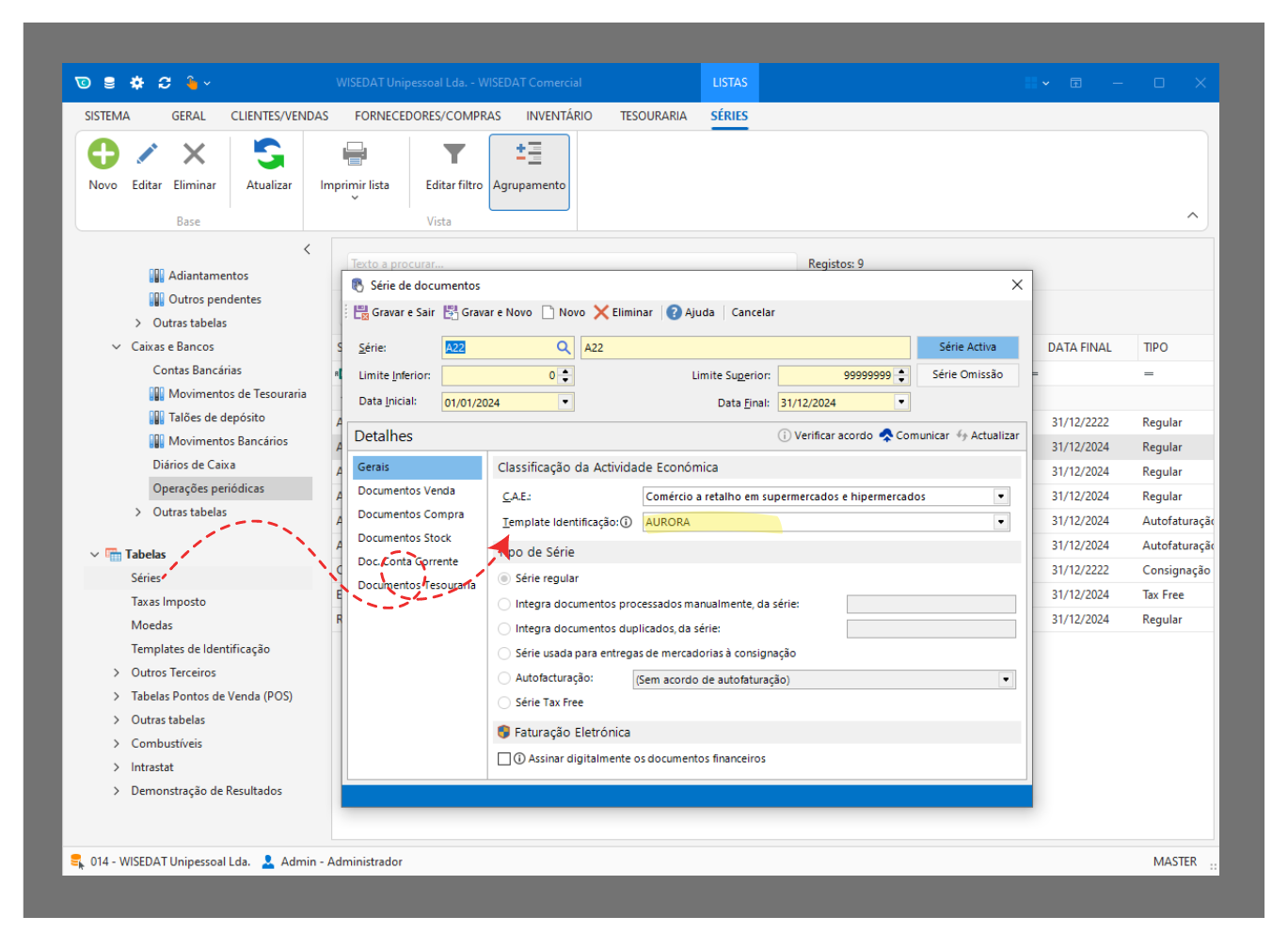Viewport: 1288px width, 948px height.
Task: Refresh list with Atualizar icon
Action: pyautogui.click(x=269, y=154)
